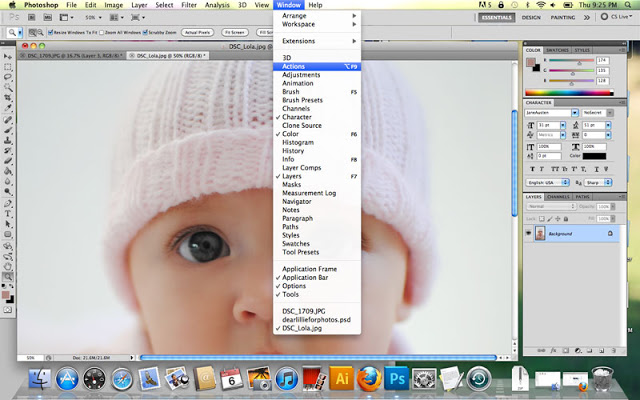Add a layer style with fx icon
640x400 pixels.
point(553,350)
